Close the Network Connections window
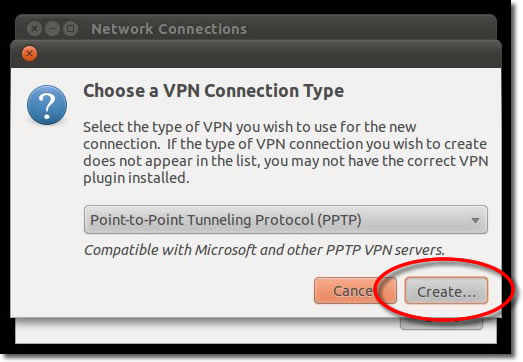Screen dimensions: 523x362 click(x=34, y=29)
